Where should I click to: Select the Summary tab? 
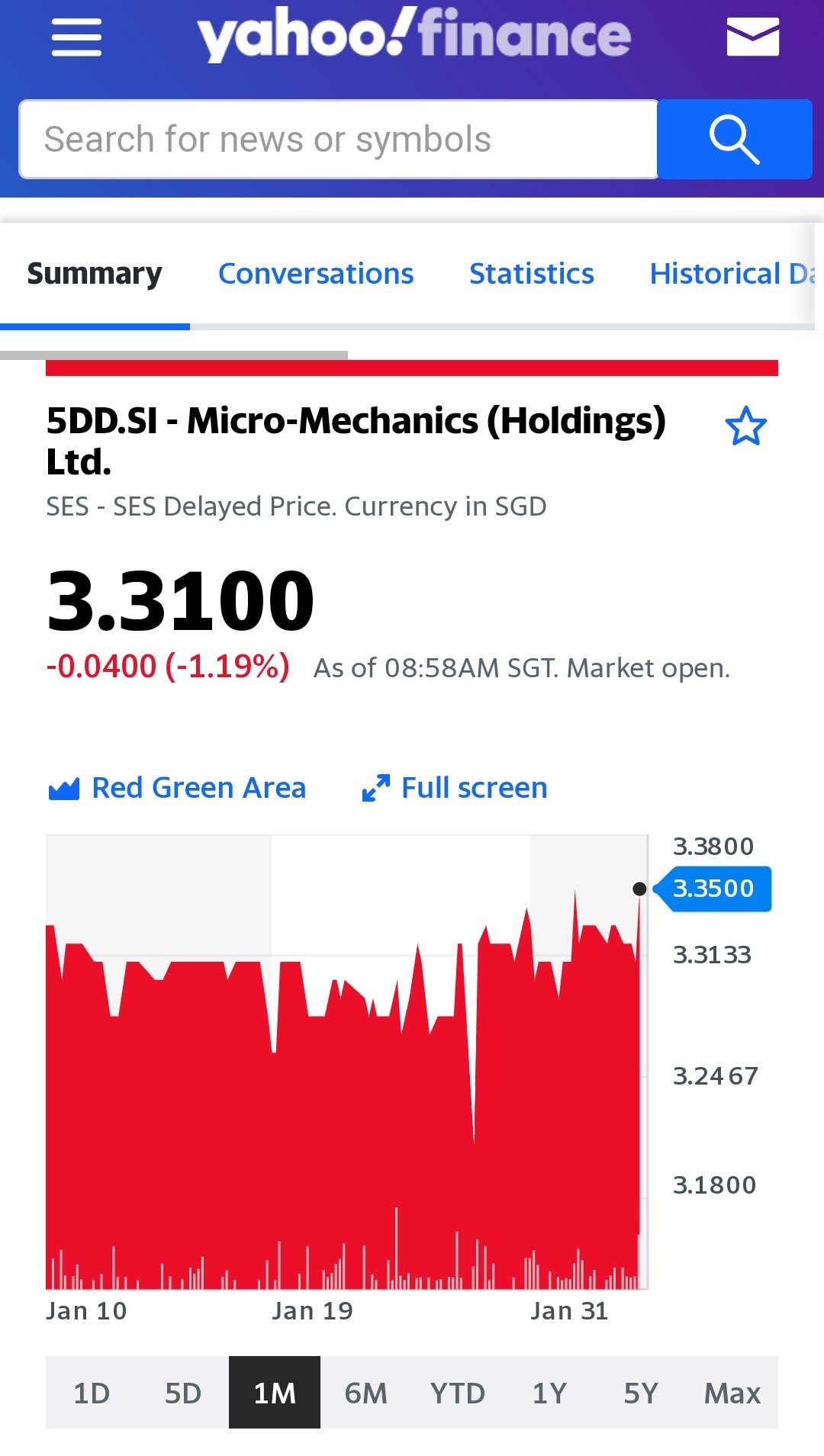tap(95, 274)
